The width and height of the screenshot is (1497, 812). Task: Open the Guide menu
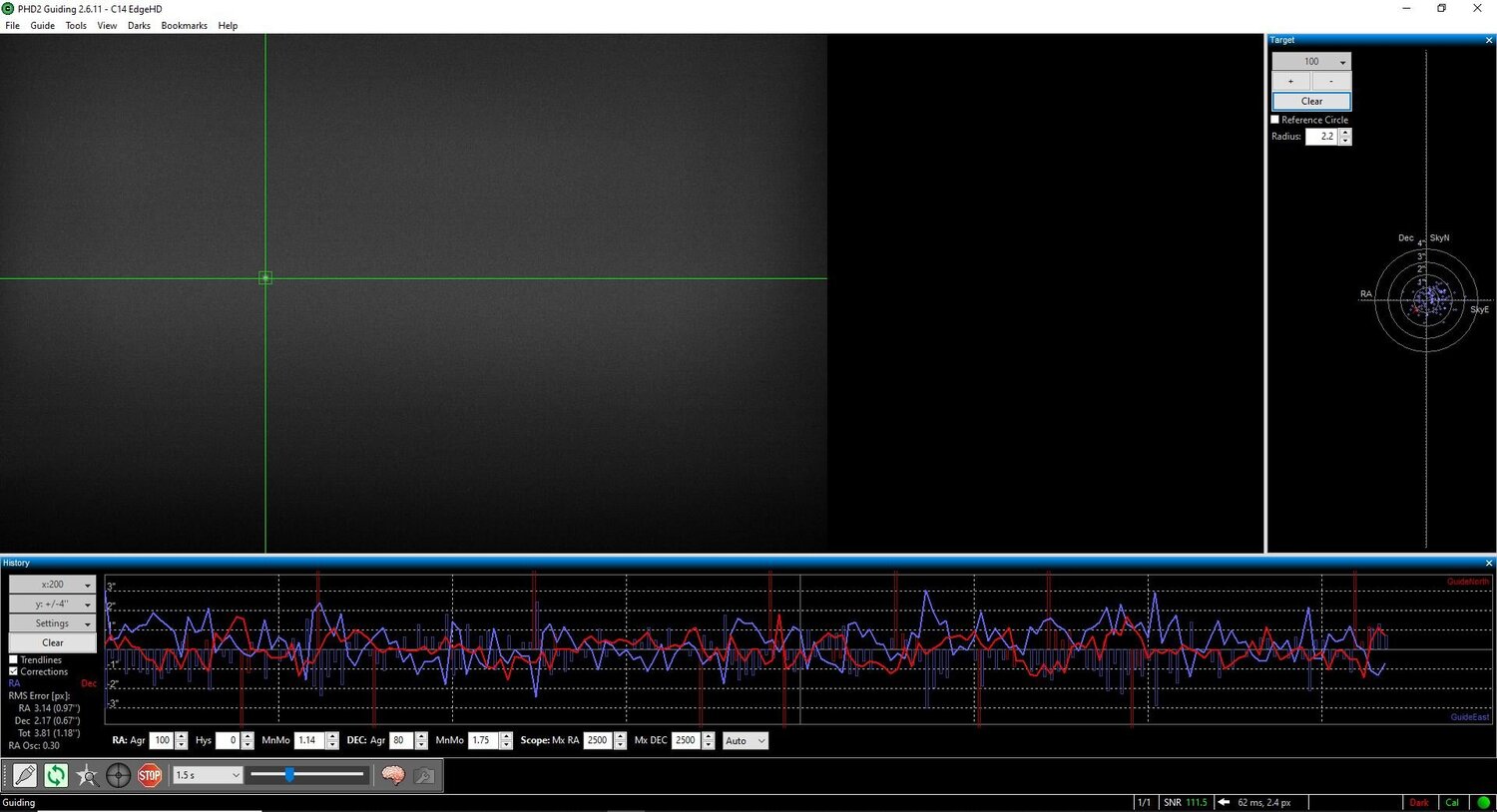(42, 26)
